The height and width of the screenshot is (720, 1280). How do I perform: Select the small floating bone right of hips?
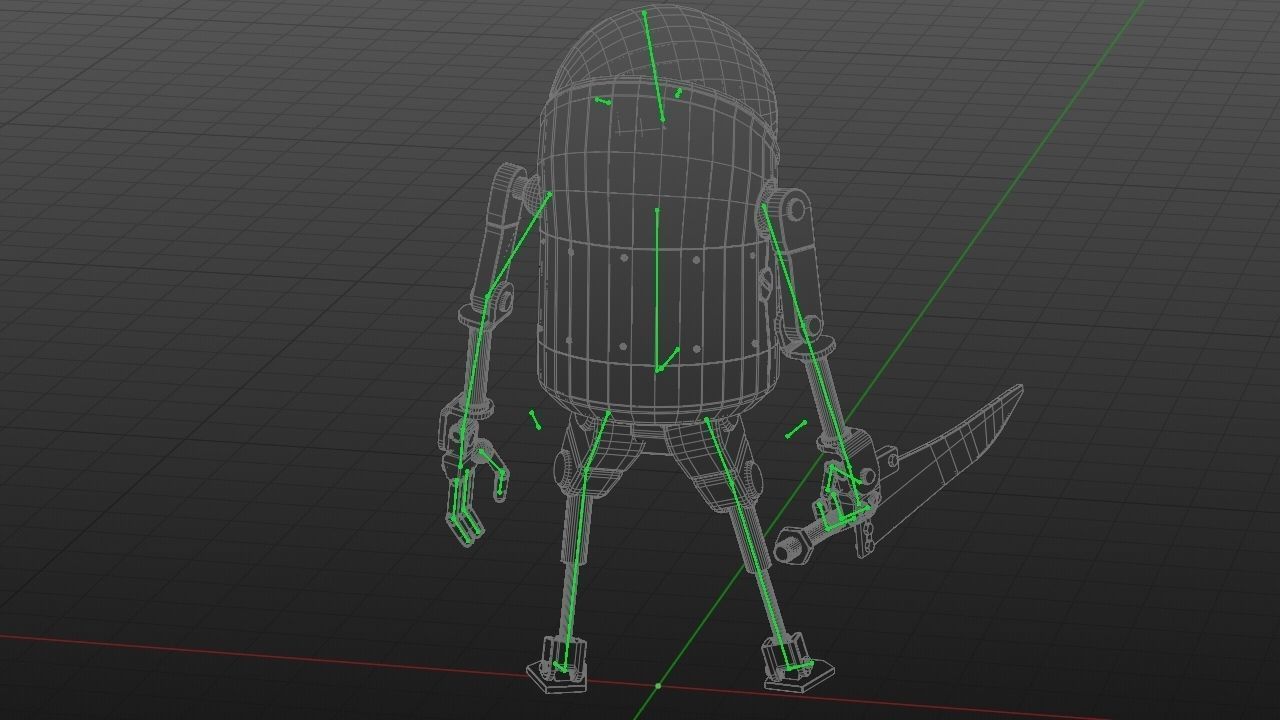coord(797,429)
